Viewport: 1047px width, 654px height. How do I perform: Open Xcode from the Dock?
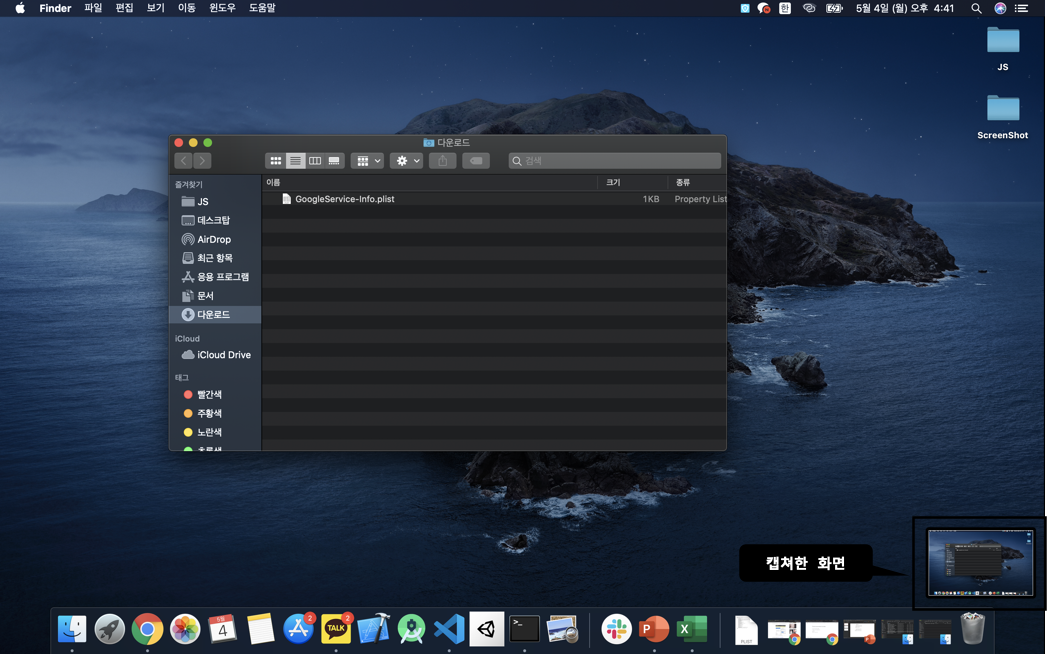click(x=373, y=629)
